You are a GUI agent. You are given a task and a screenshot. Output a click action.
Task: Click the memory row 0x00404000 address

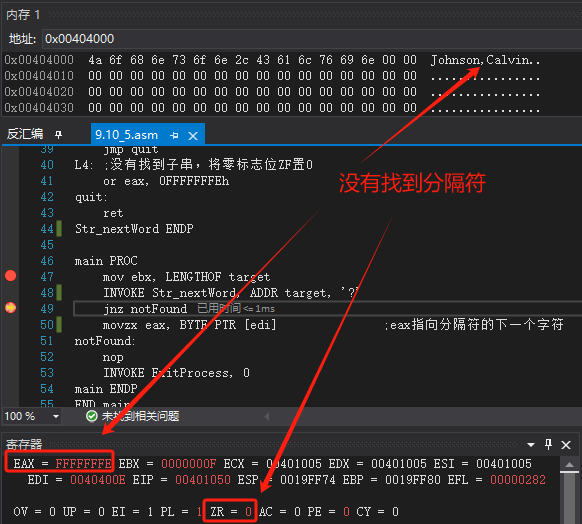pyautogui.click(x=39, y=60)
